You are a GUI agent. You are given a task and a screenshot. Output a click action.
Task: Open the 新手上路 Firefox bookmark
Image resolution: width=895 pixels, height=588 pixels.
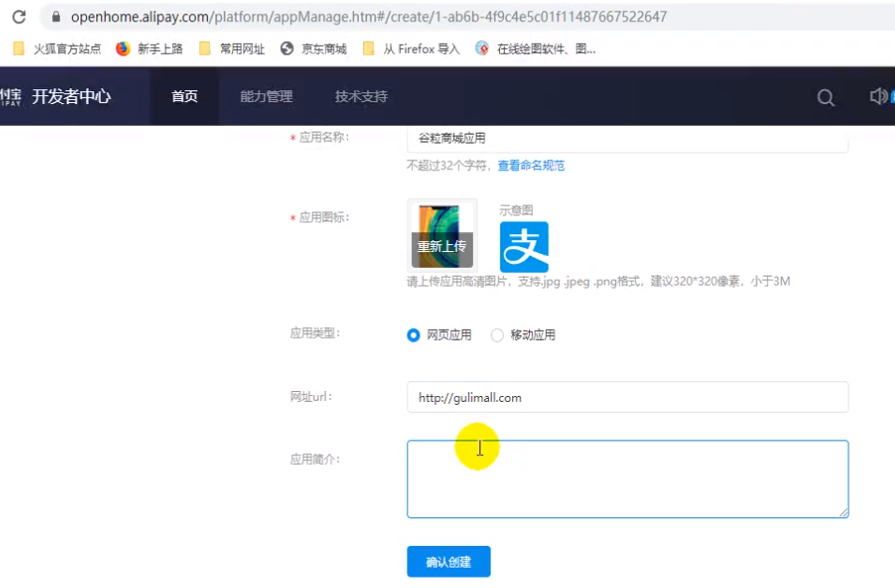(x=150, y=48)
